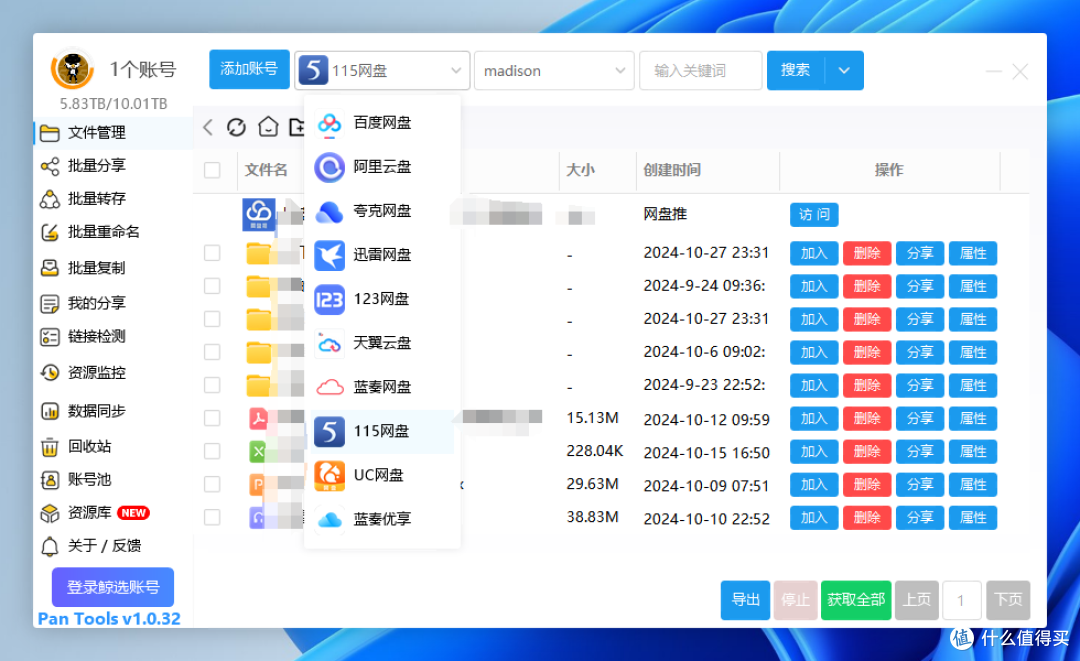Click the 账号池 sidebar icon
The height and width of the screenshot is (661, 1080).
tap(50, 480)
